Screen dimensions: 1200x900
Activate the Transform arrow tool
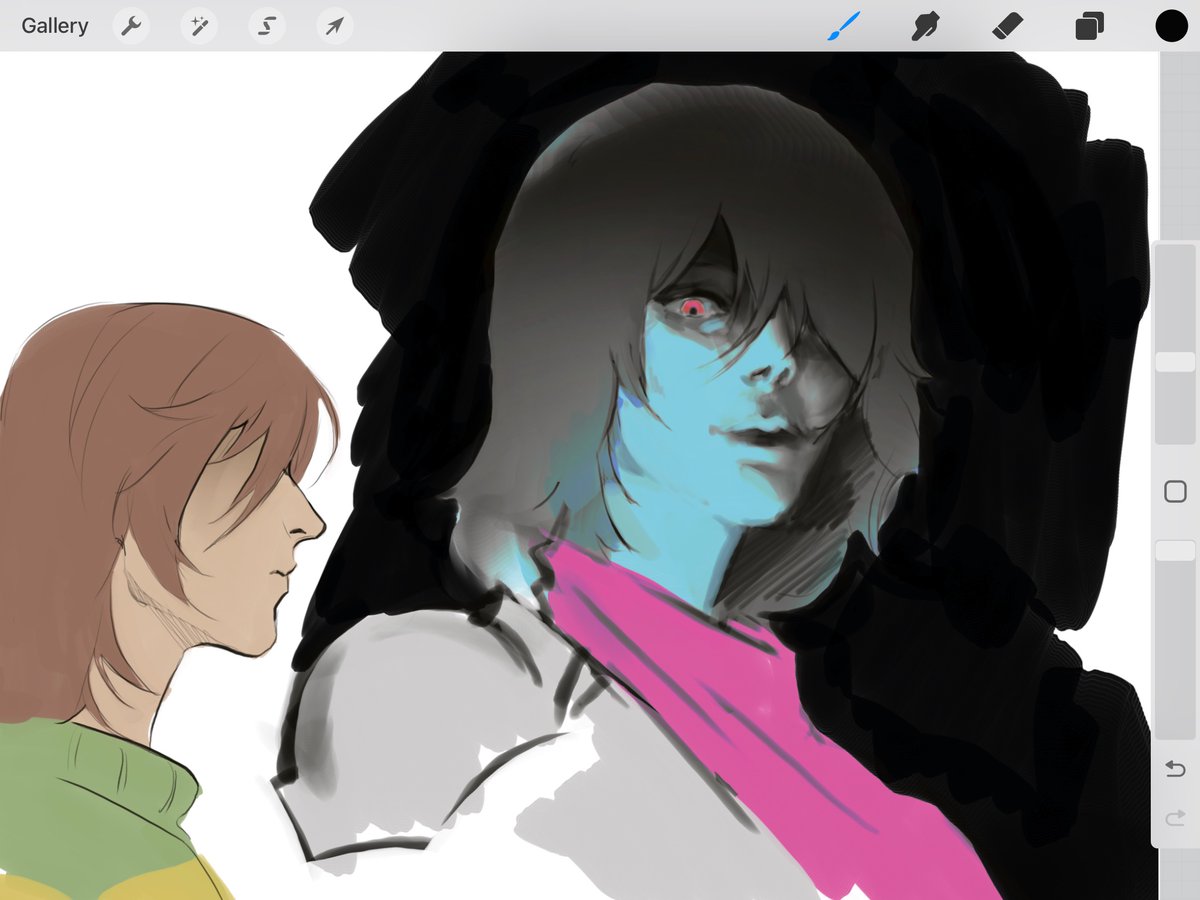[335, 26]
